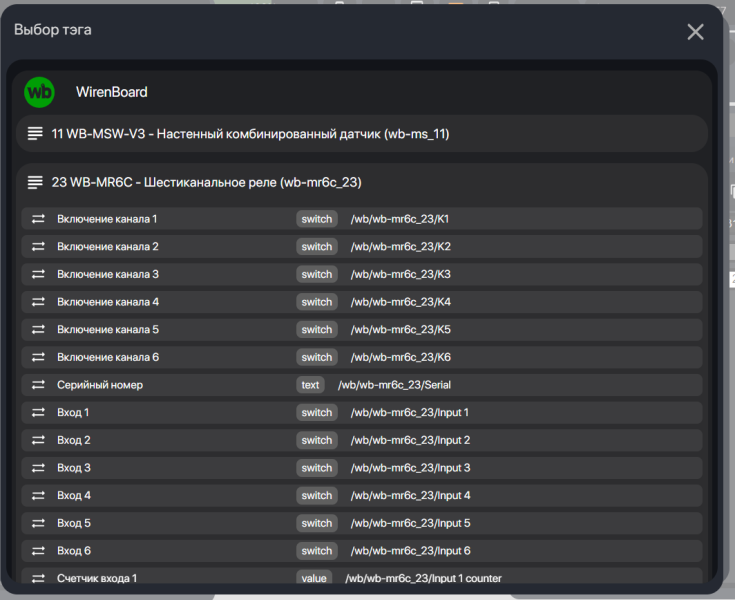Viewport: 735px width, 600px height.
Task: Expand the 11 WB-MSW-V3 wall sensor group
Action: pos(361,134)
